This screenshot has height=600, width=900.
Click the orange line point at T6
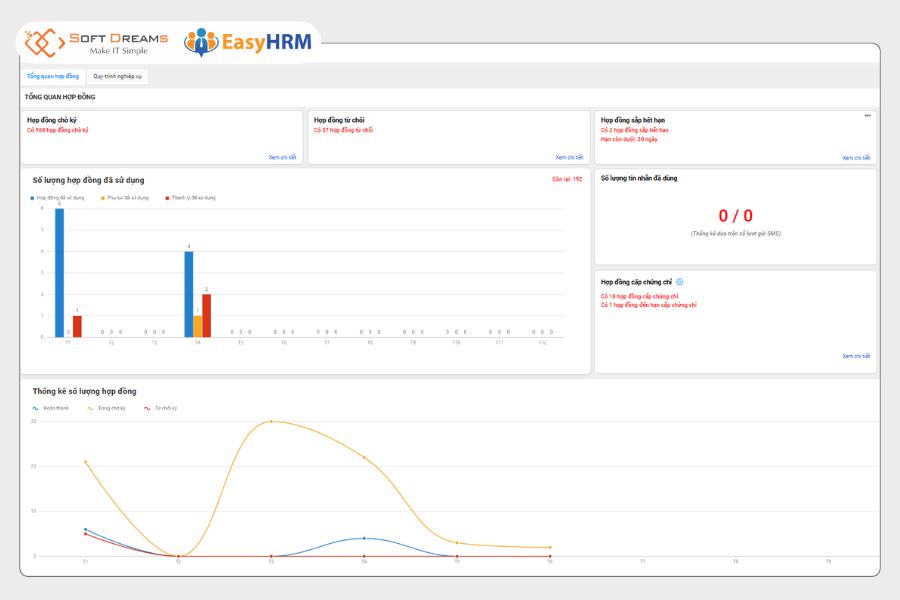[x=550, y=547]
